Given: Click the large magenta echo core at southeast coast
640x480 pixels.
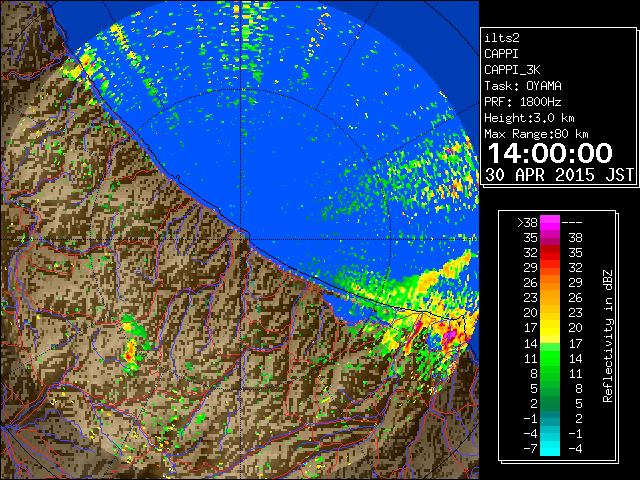Looking at the screenshot, I should tap(449, 336).
